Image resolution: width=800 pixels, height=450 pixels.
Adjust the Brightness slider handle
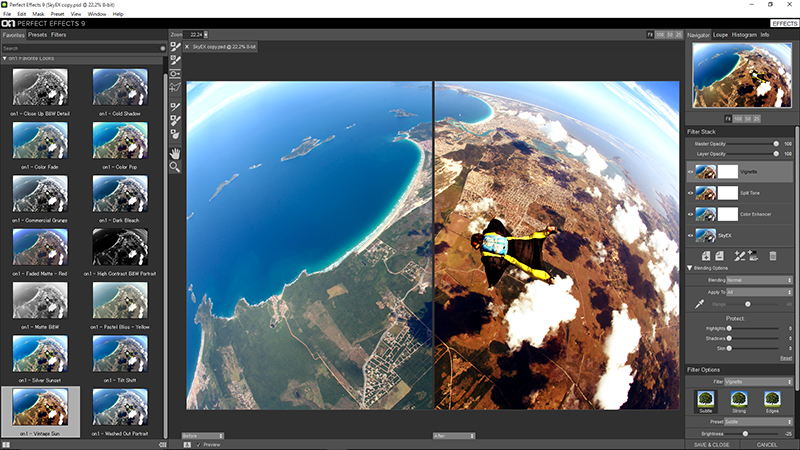coord(745,434)
